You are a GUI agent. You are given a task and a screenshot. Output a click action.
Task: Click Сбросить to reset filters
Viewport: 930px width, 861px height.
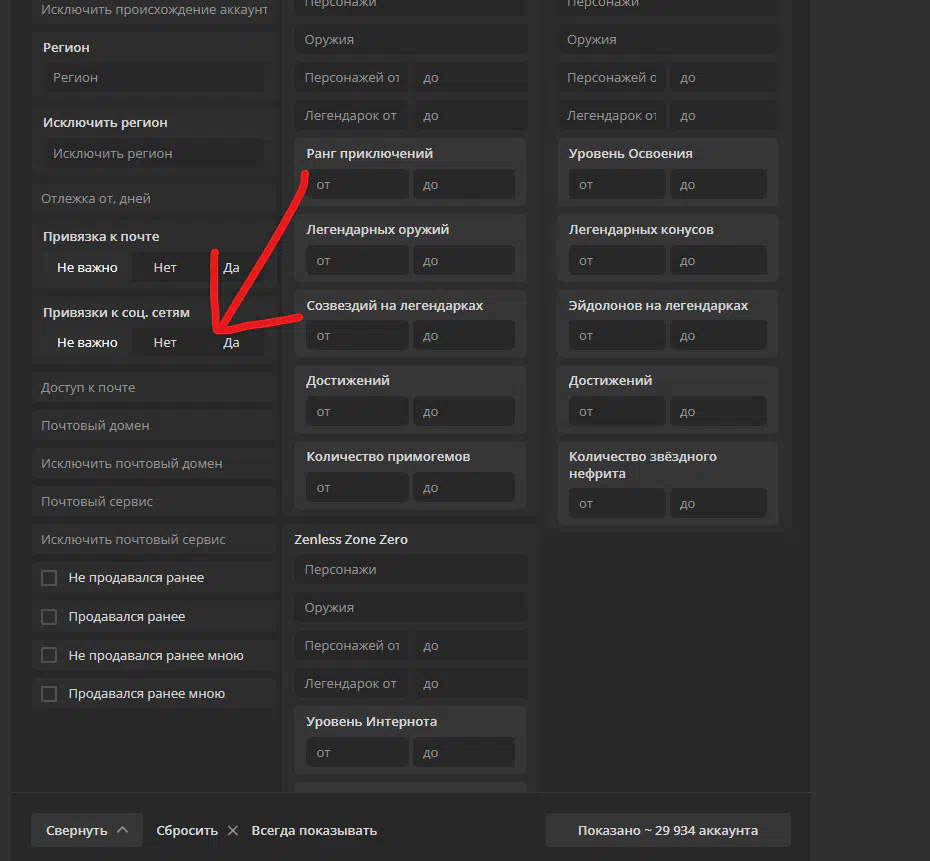tap(187, 831)
